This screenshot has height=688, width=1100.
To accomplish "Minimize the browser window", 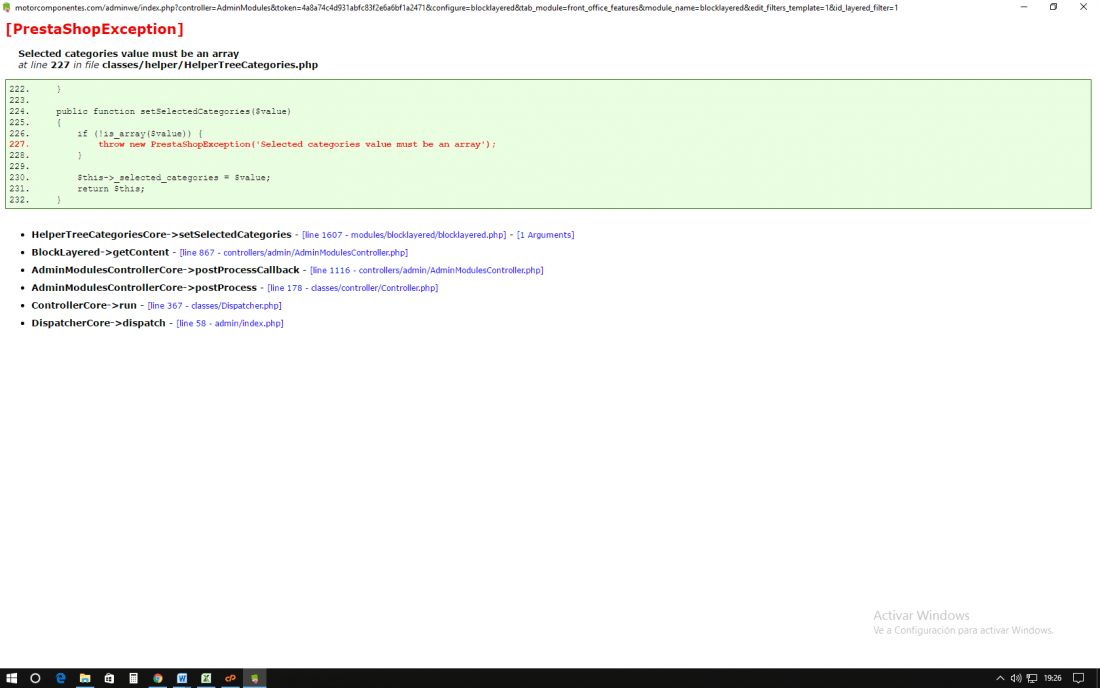I will point(1024,7).
